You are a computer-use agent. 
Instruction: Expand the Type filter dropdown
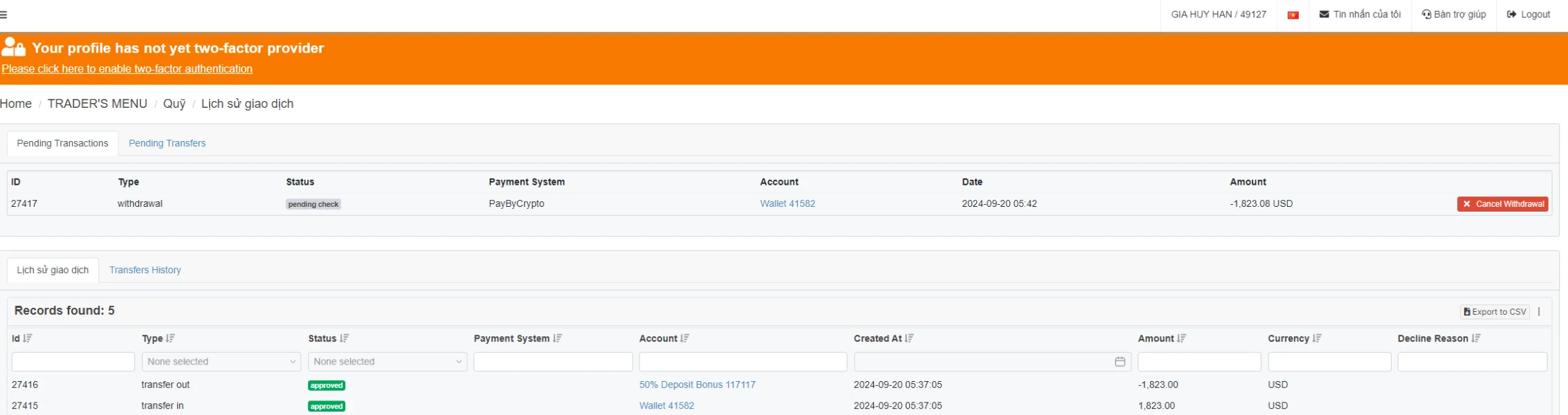(x=221, y=362)
